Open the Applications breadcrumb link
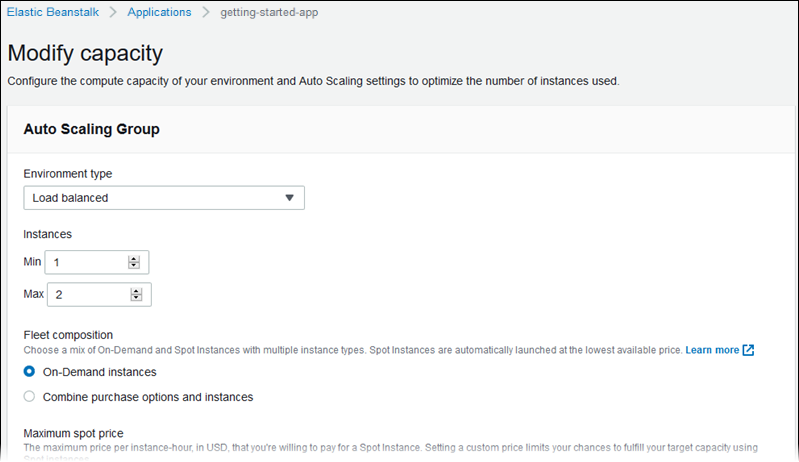Screen dimensions: 799x462 coord(160,13)
